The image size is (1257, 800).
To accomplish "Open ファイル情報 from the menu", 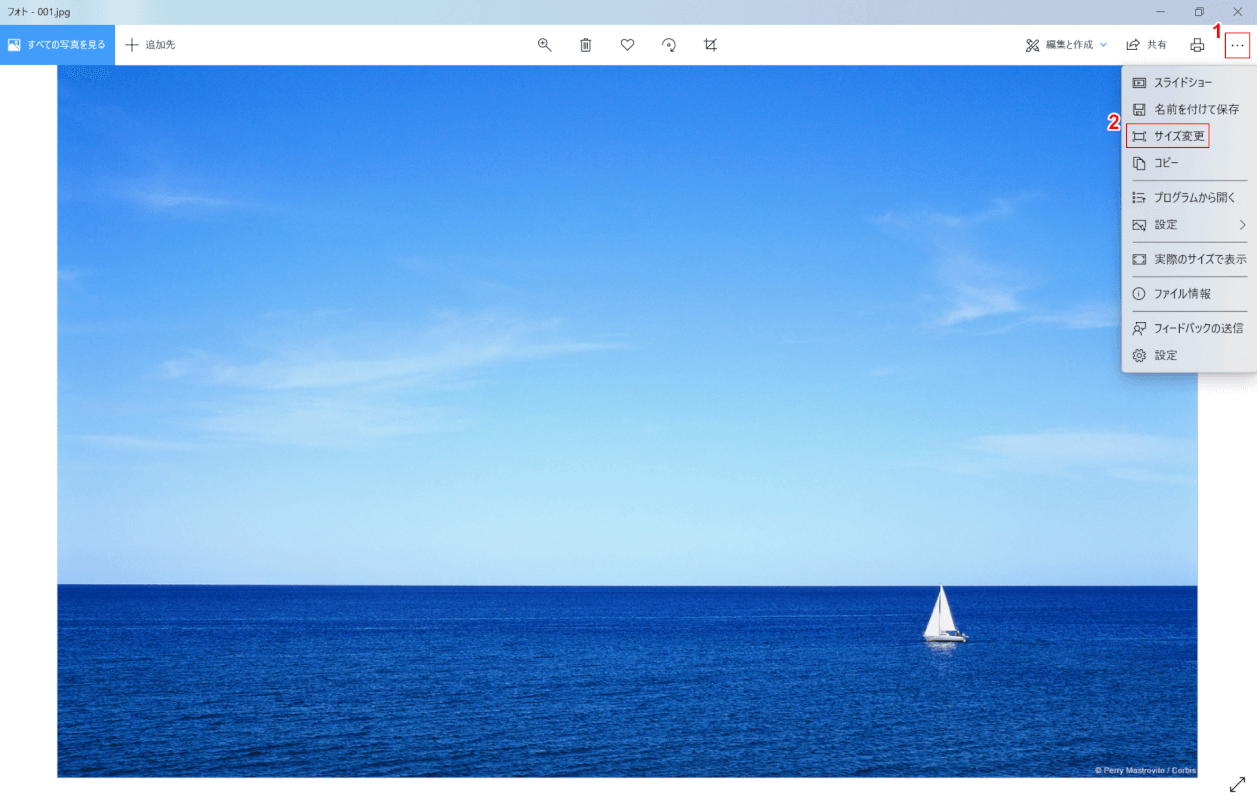I will (1181, 294).
